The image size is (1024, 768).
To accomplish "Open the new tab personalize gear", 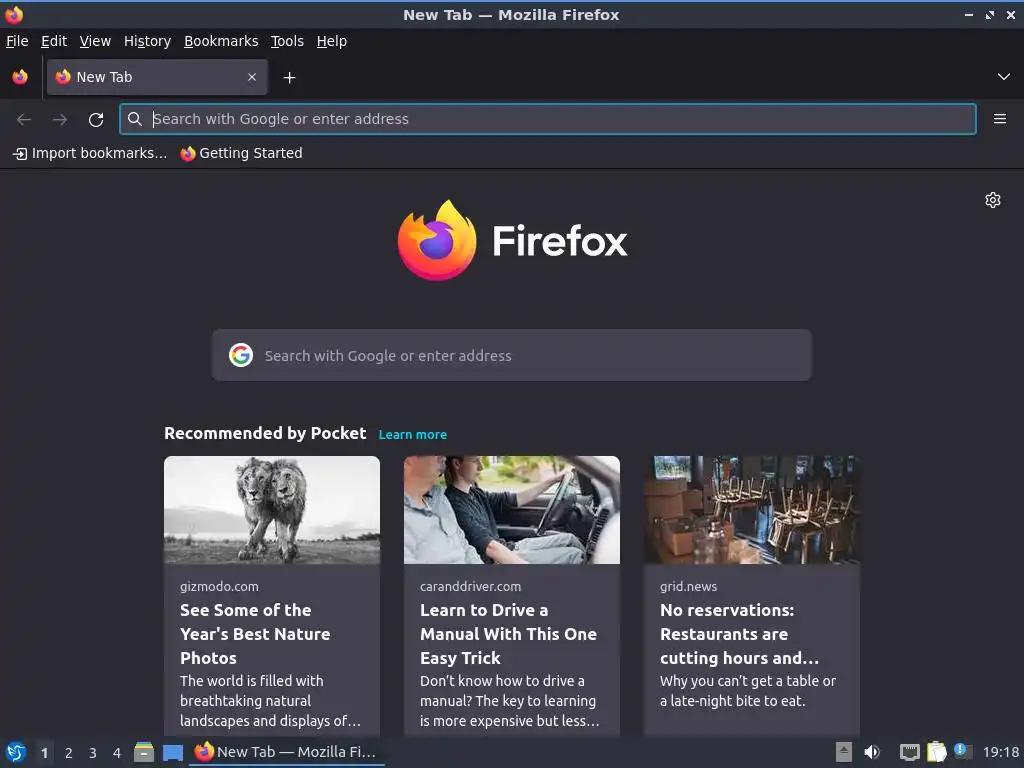I will (x=993, y=200).
